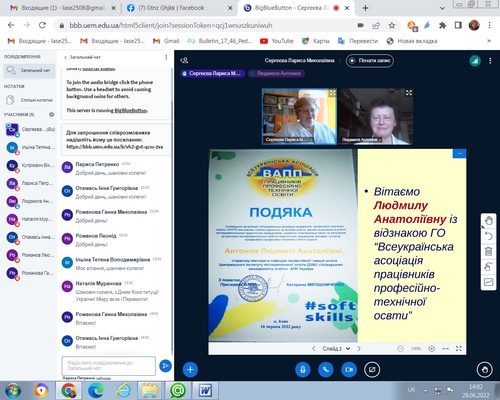Toggle the users list panel
This screenshot has height=400, width=500.
click(x=184, y=60)
